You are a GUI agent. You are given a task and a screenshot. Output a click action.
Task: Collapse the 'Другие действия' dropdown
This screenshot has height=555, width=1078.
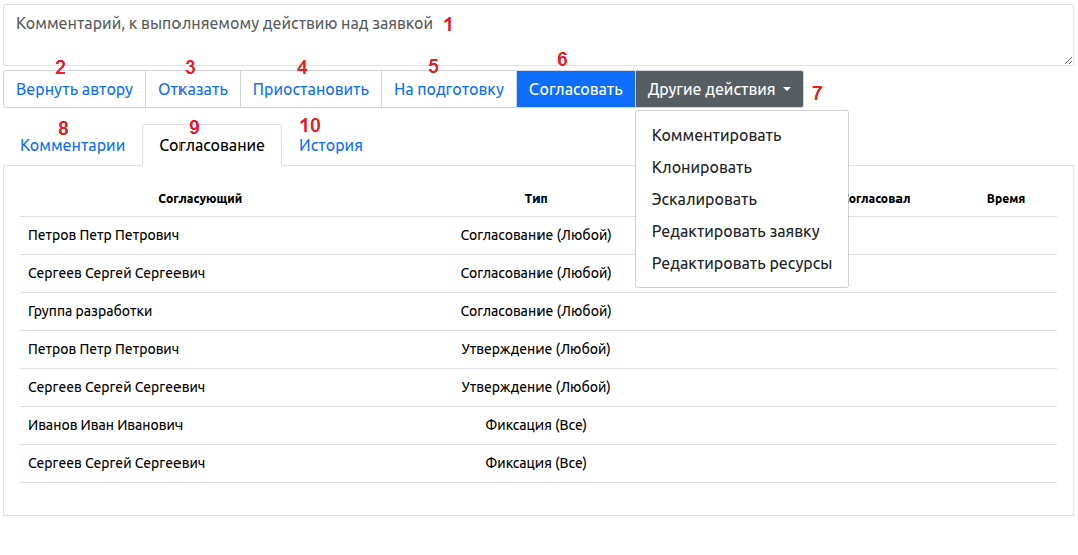click(x=719, y=89)
